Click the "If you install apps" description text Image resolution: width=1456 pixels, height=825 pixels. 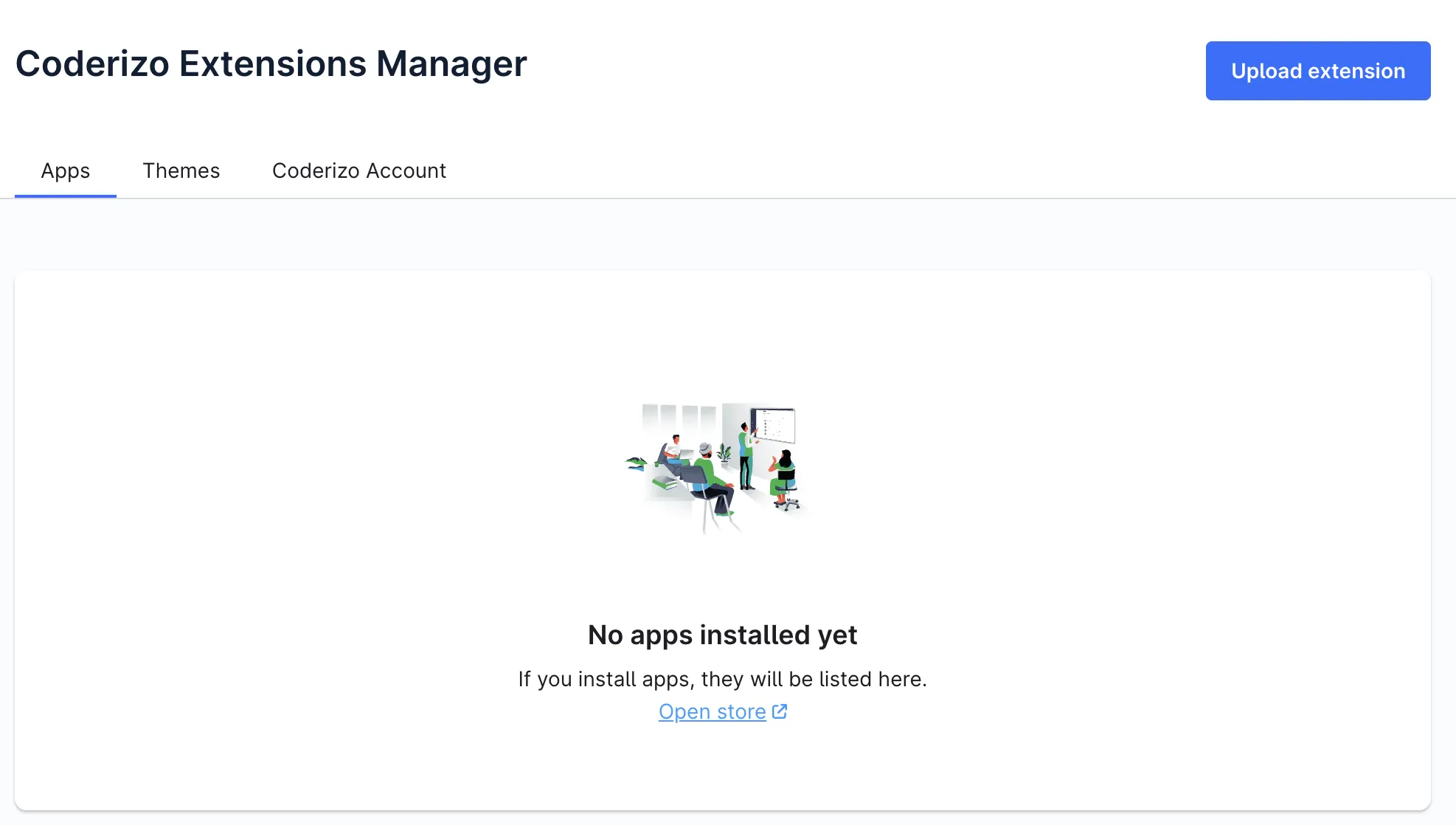tap(722, 679)
